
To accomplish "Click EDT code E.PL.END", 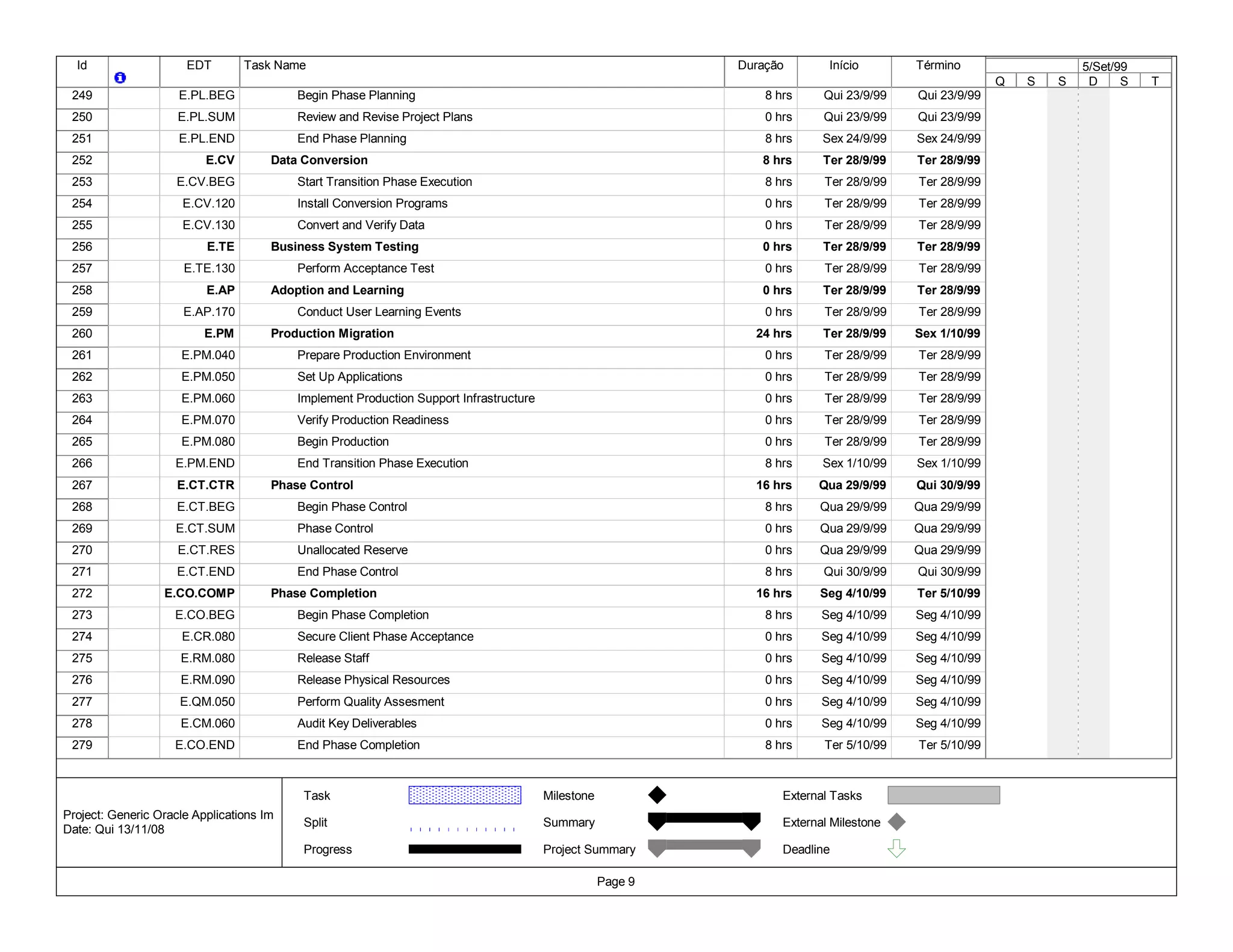I will click(207, 139).
